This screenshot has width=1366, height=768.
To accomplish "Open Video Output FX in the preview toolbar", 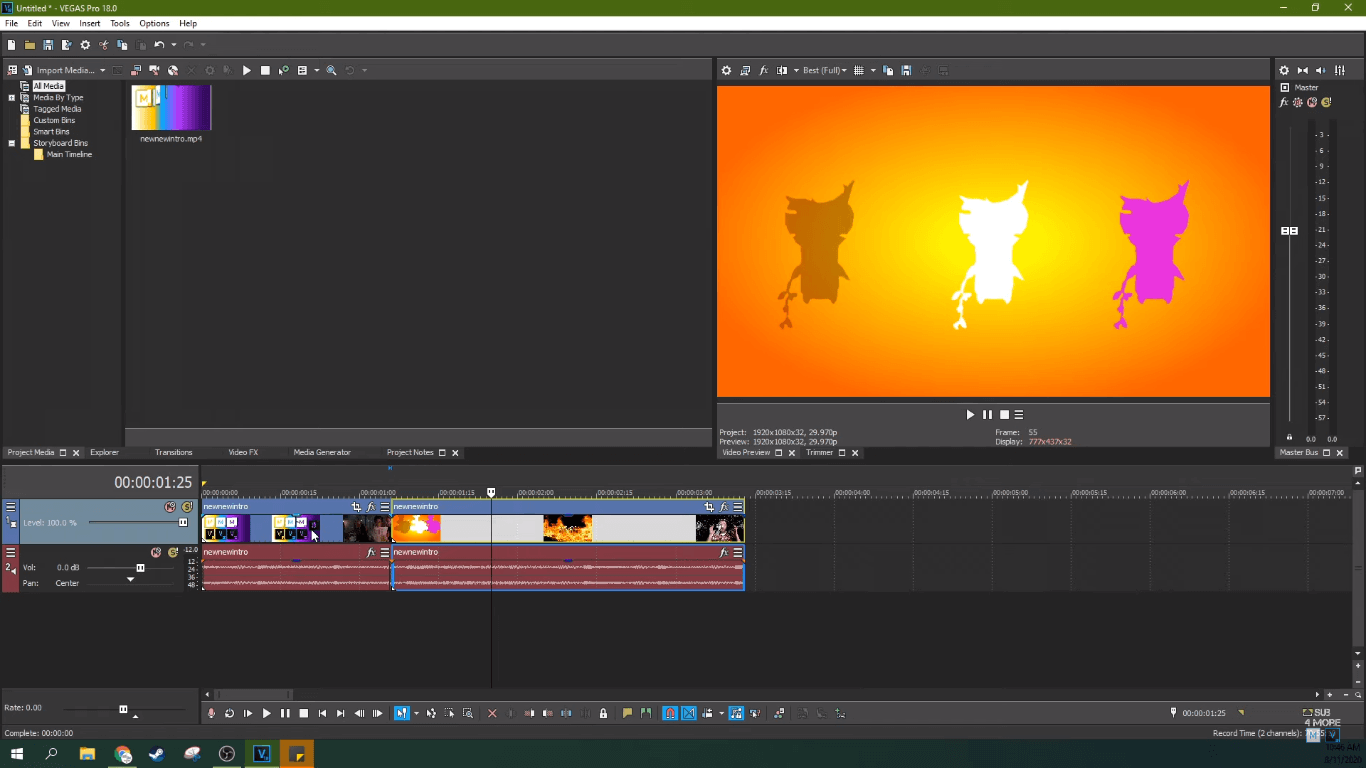I will (763, 70).
